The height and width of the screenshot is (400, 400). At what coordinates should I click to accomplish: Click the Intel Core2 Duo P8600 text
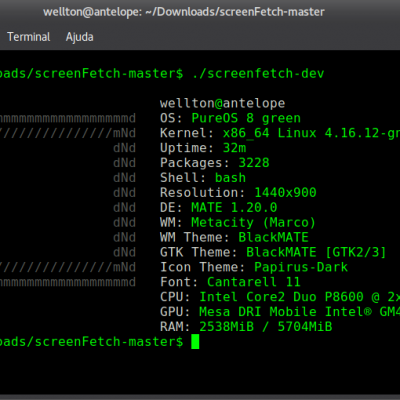point(281,297)
